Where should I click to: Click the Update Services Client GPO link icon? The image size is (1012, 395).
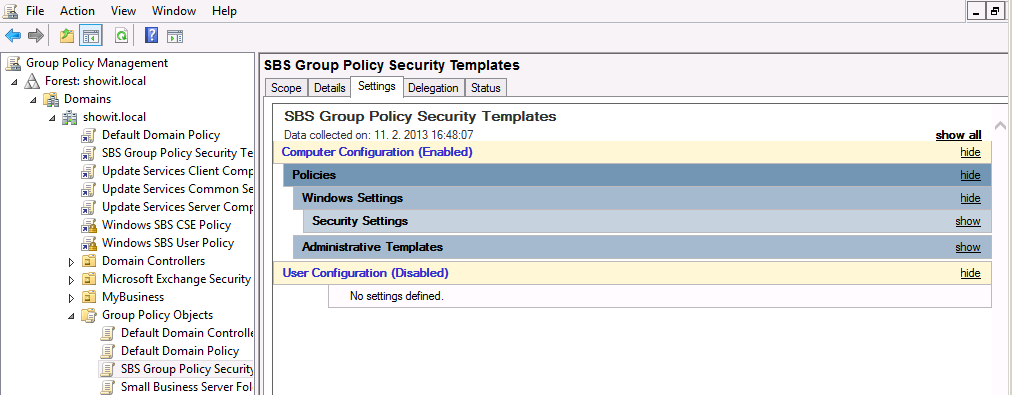click(x=88, y=172)
